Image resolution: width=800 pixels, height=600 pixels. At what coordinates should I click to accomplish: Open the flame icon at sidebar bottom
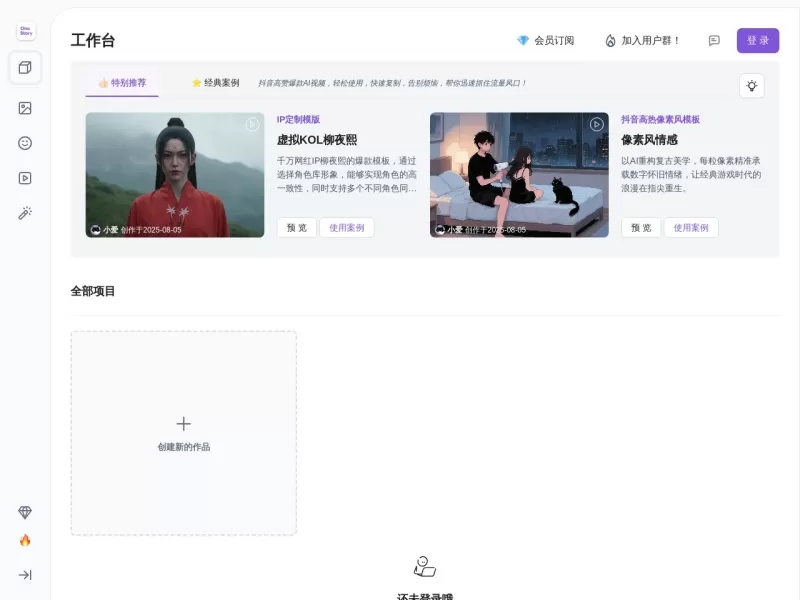tap(24, 540)
